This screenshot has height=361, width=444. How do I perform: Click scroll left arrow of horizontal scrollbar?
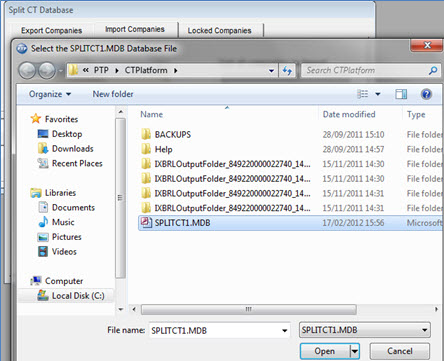tap(134, 309)
